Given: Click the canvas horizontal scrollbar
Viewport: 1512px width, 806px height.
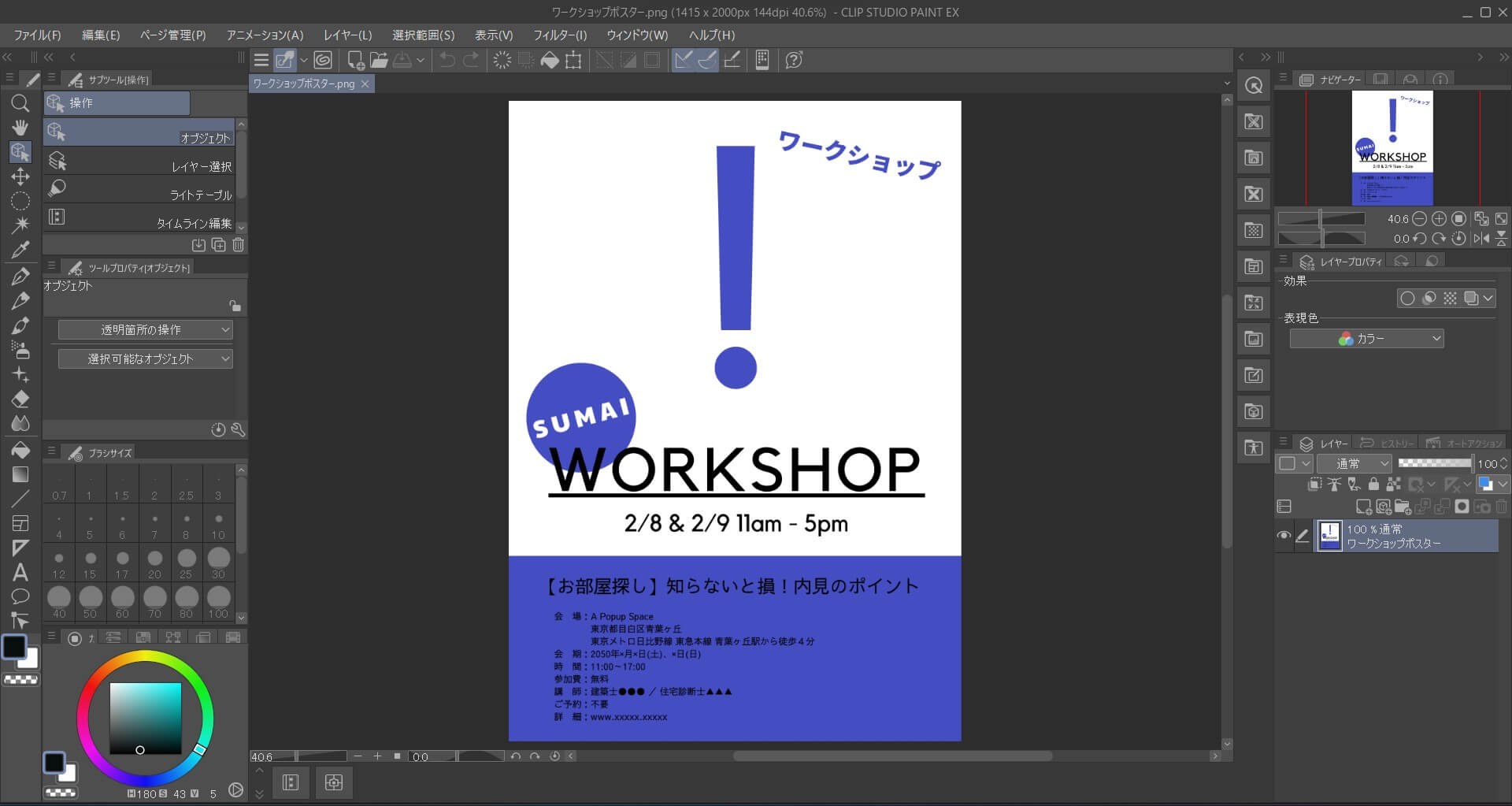Looking at the screenshot, I should pos(892,756).
